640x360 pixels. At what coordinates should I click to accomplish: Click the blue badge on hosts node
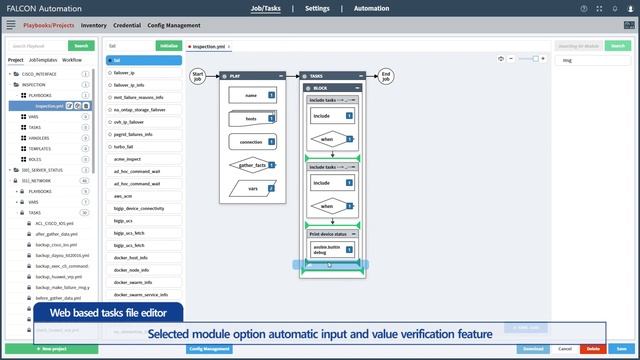coord(271,118)
